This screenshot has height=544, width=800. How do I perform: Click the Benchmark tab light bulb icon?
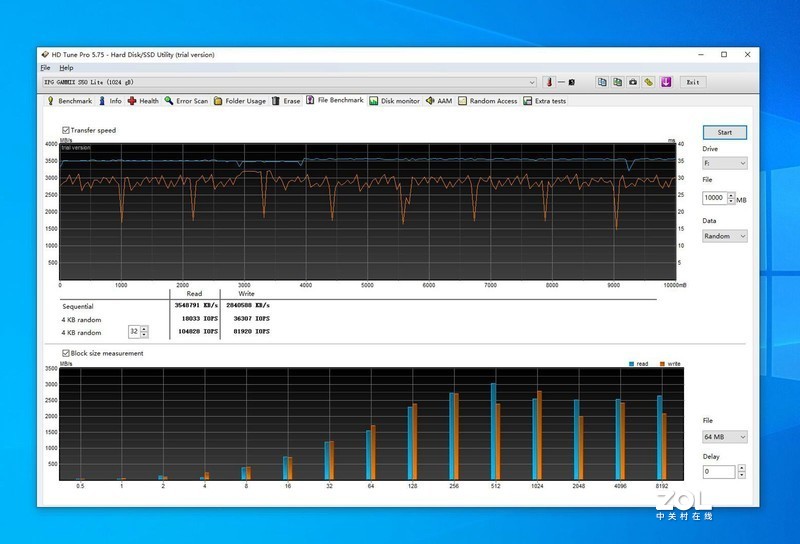coord(51,101)
